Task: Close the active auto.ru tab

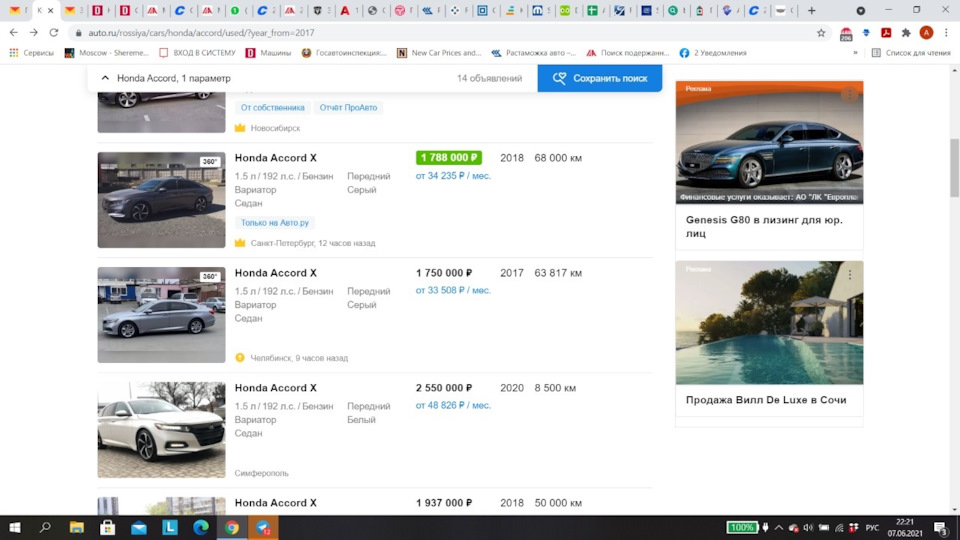Action: (x=51, y=10)
